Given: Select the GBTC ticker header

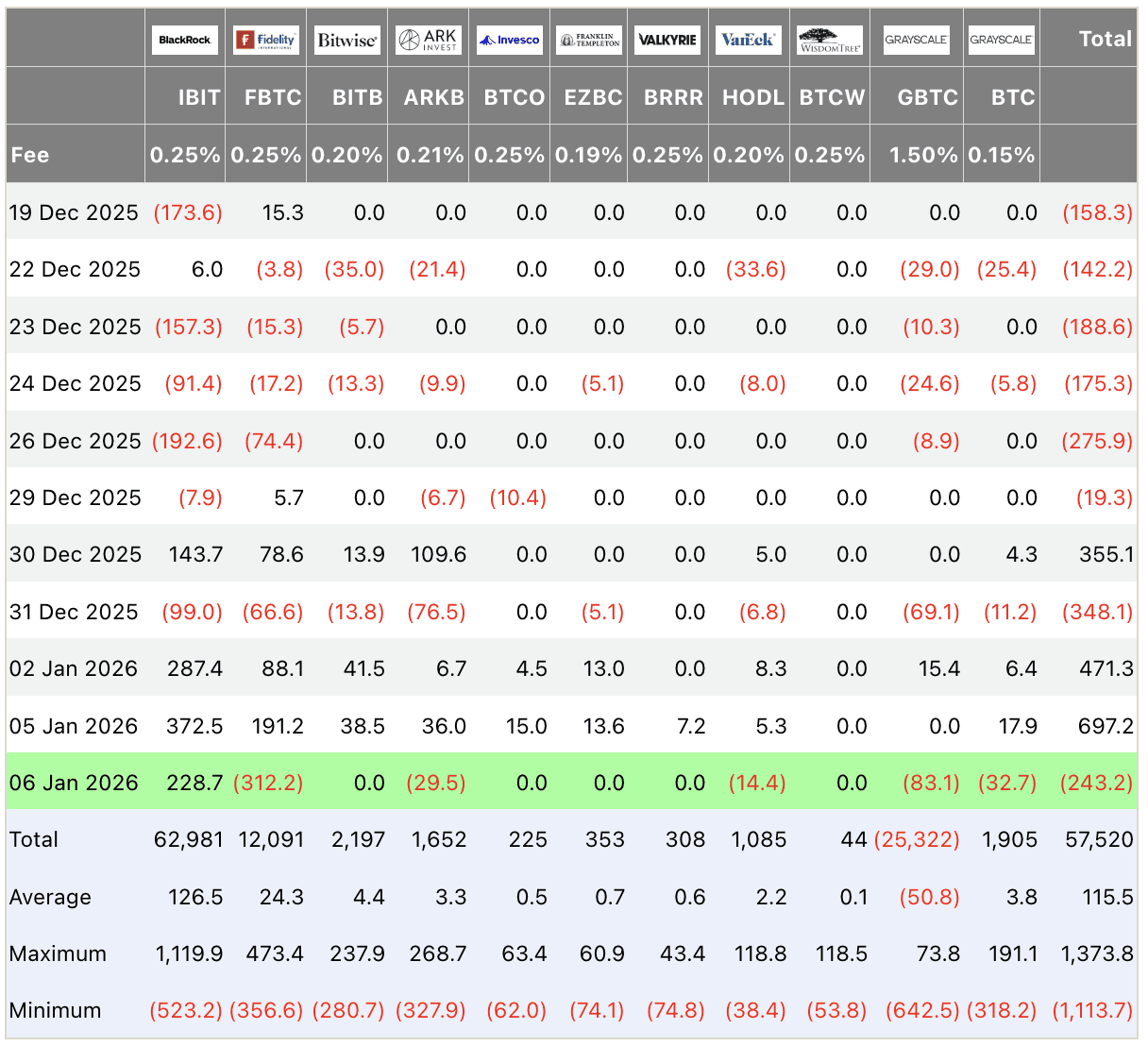Looking at the screenshot, I should pyautogui.click(x=928, y=97).
